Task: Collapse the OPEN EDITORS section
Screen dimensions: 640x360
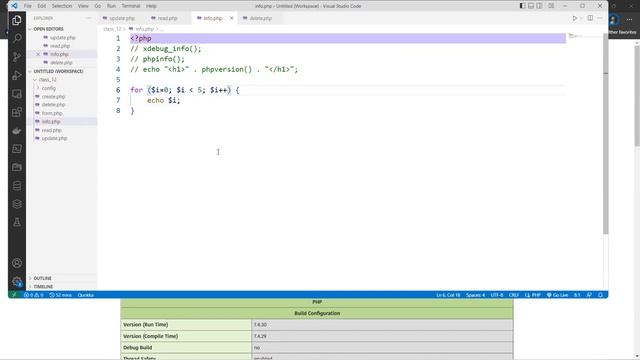Action: tap(48, 29)
